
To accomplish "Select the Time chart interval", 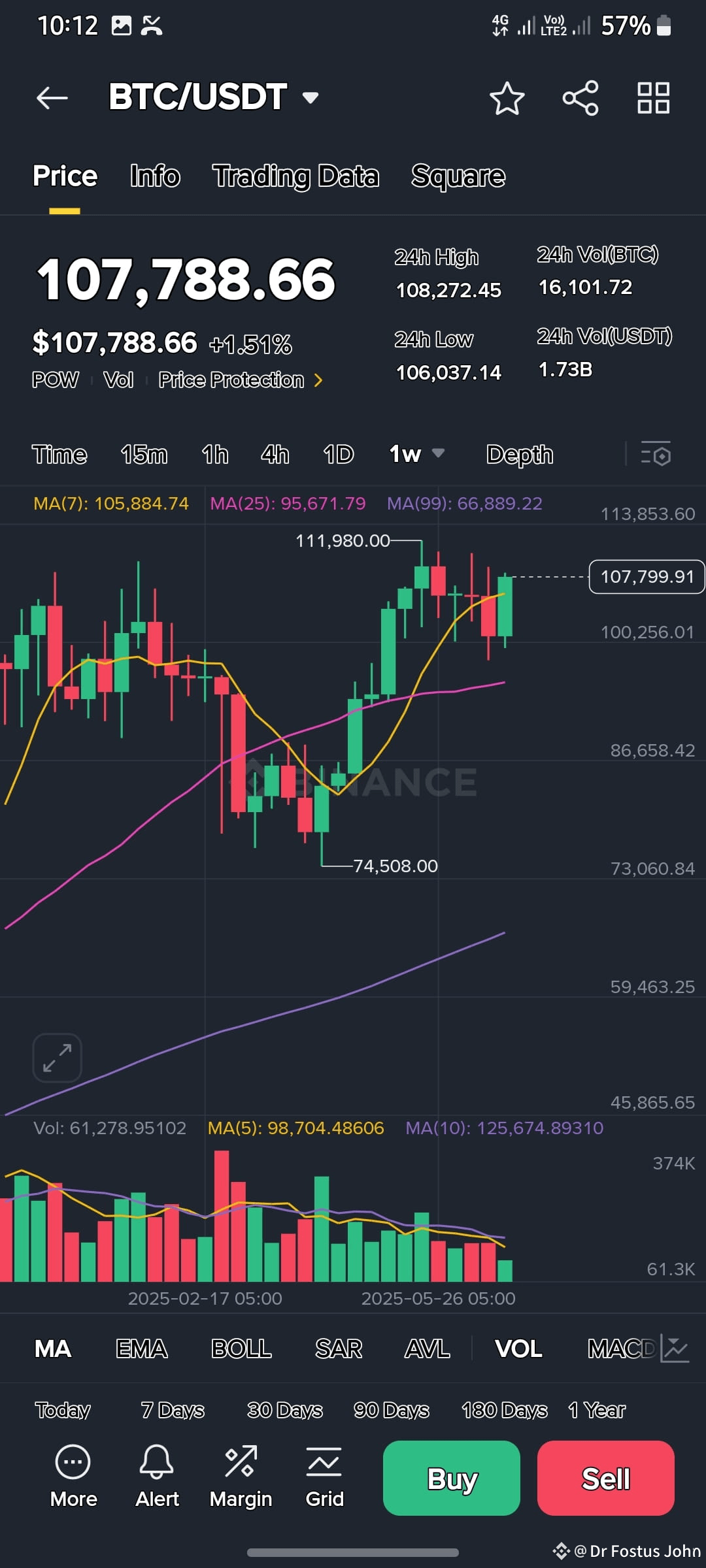I will click(59, 454).
